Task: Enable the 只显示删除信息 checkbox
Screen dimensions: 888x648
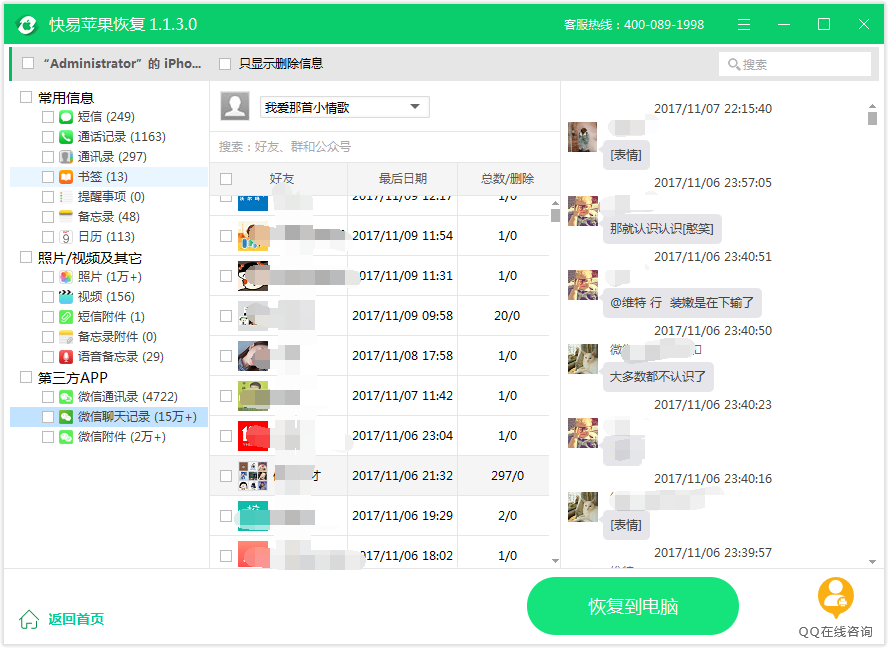Action: (x=225, y=63)
